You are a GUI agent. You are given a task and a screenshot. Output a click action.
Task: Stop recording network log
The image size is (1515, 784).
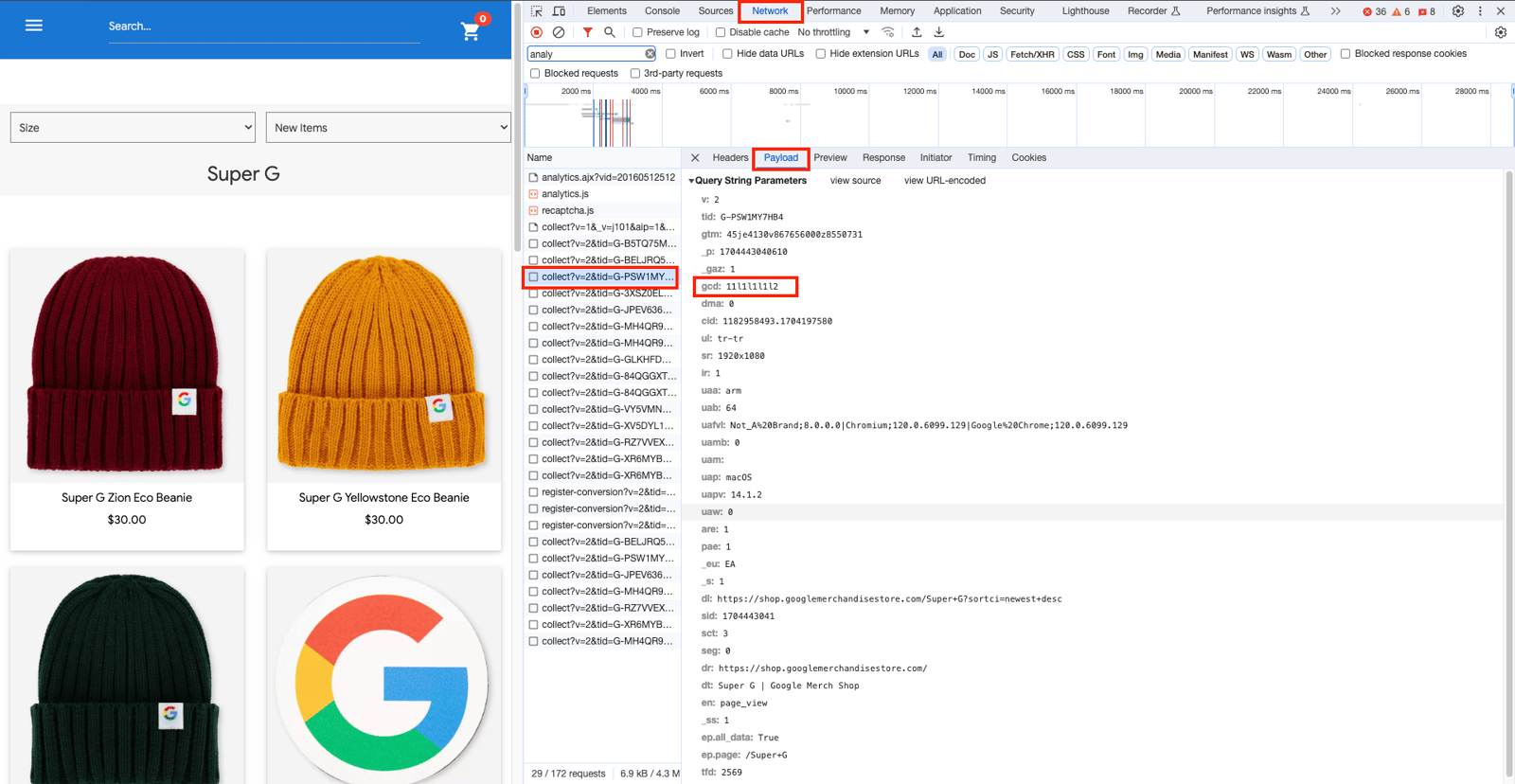point(537,32)
